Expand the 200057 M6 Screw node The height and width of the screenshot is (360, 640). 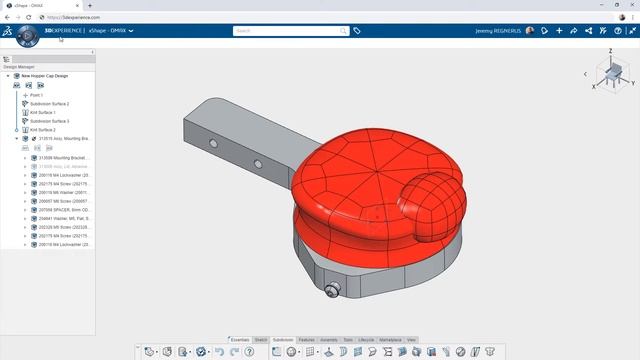(25, 201)
